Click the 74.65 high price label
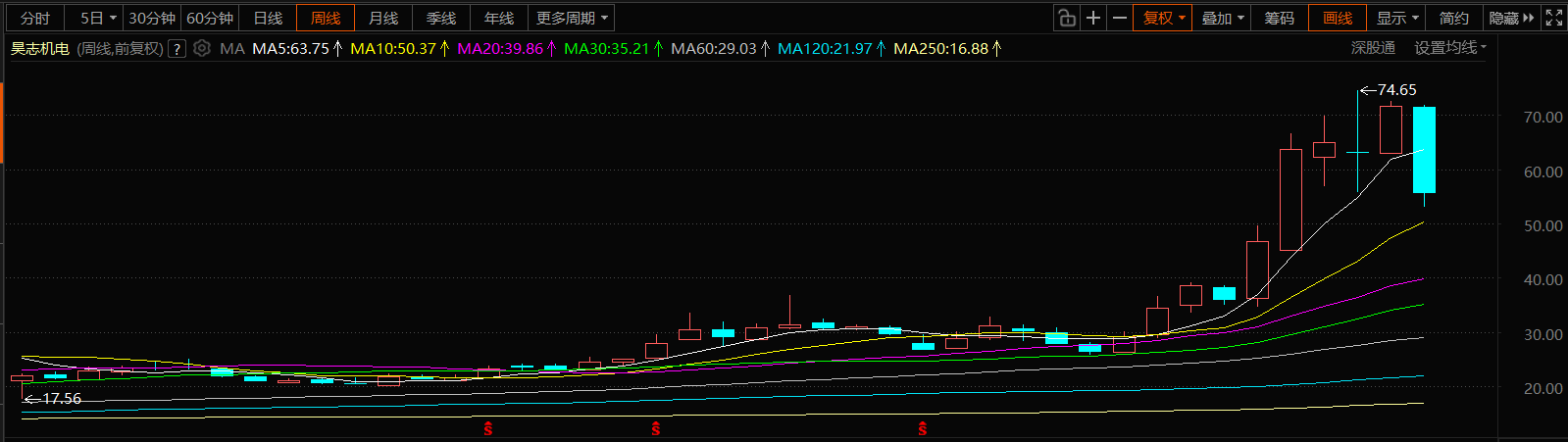This screenshot has width=1568, height=442. pos(1396,89)
